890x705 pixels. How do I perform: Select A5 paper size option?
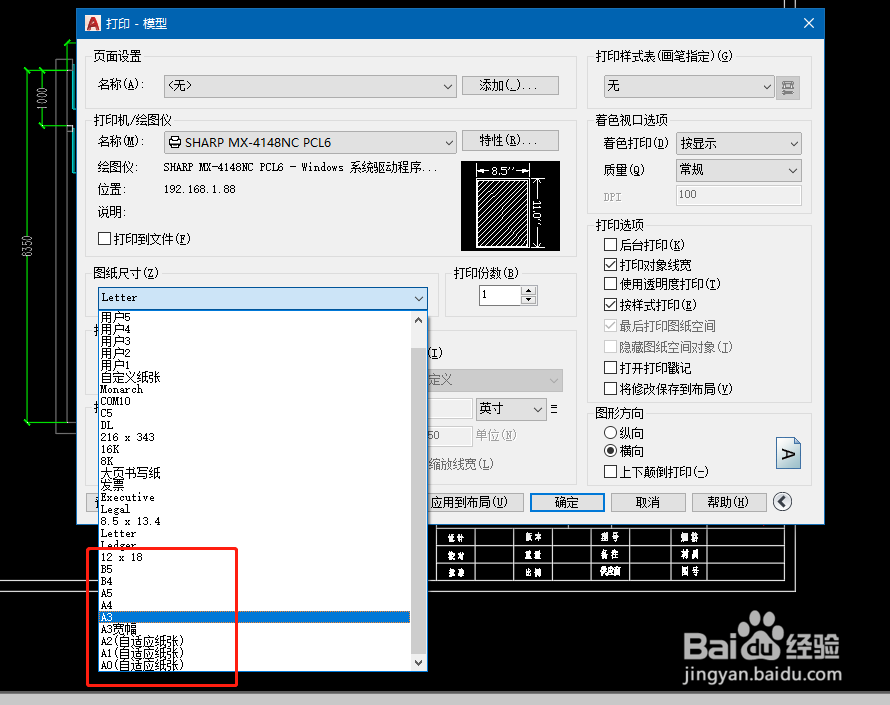[255, 593]
